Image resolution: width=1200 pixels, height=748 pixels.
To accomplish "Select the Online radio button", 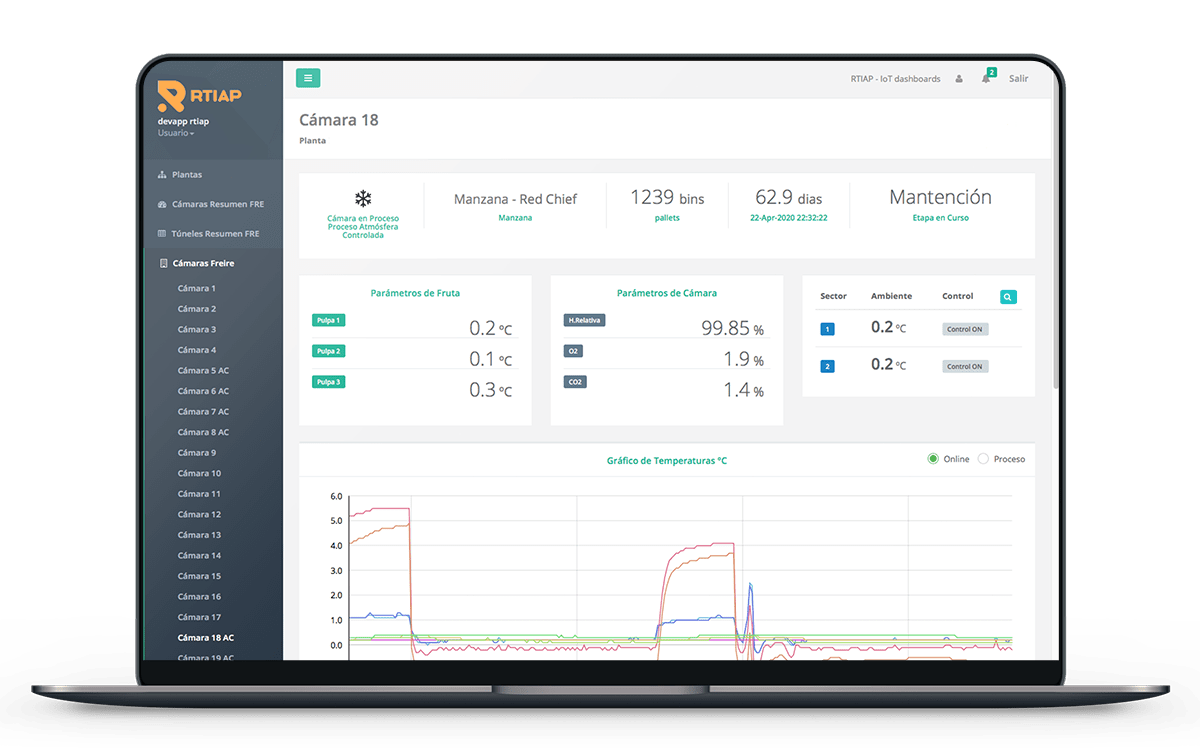I will pos(933,459).
